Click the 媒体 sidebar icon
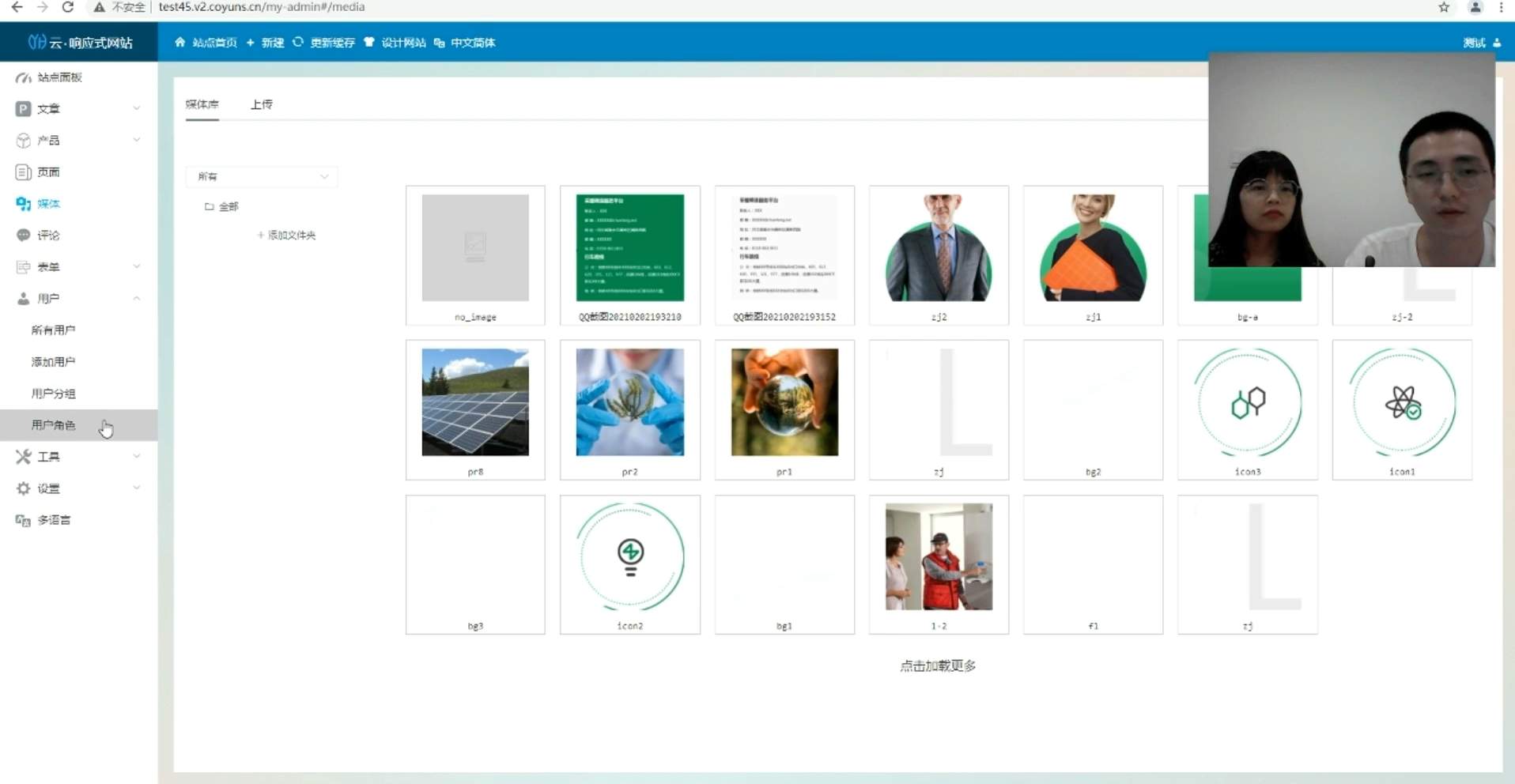The image size is (1515, 784). click(x=24, y=204)
